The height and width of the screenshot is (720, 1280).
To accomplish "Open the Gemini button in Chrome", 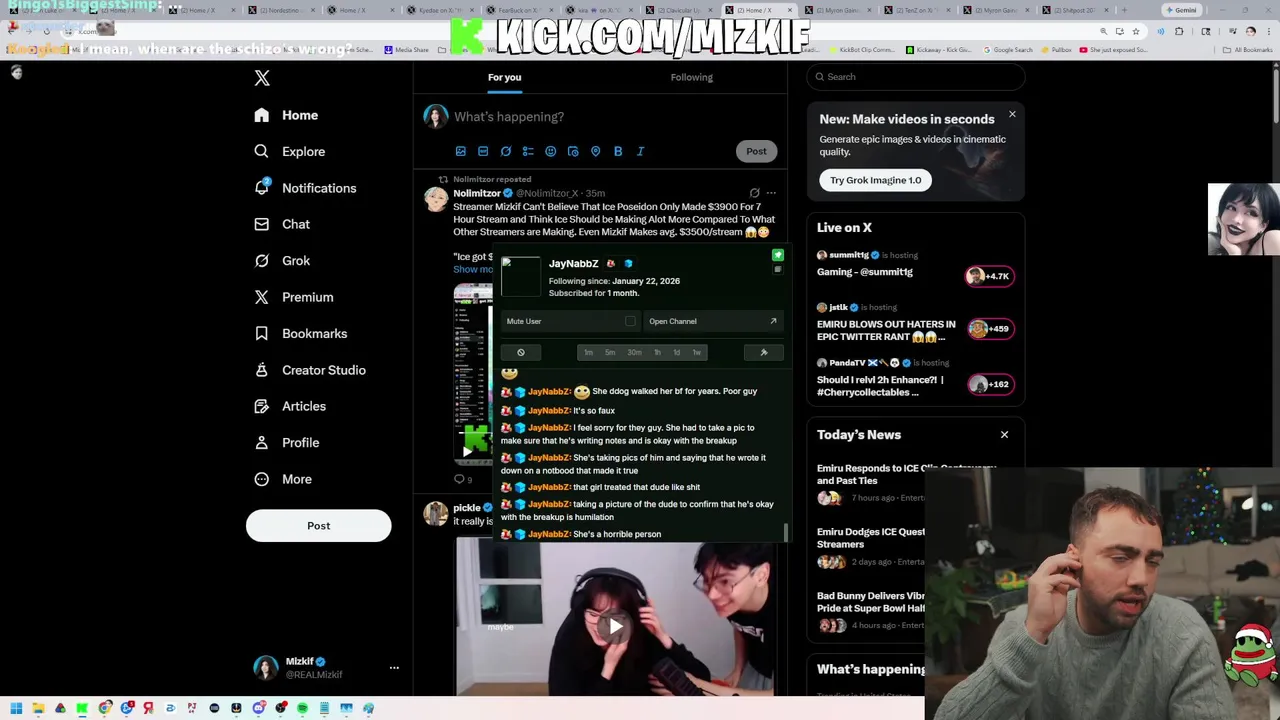I will pyautogui.click(x=1181, y=10).
